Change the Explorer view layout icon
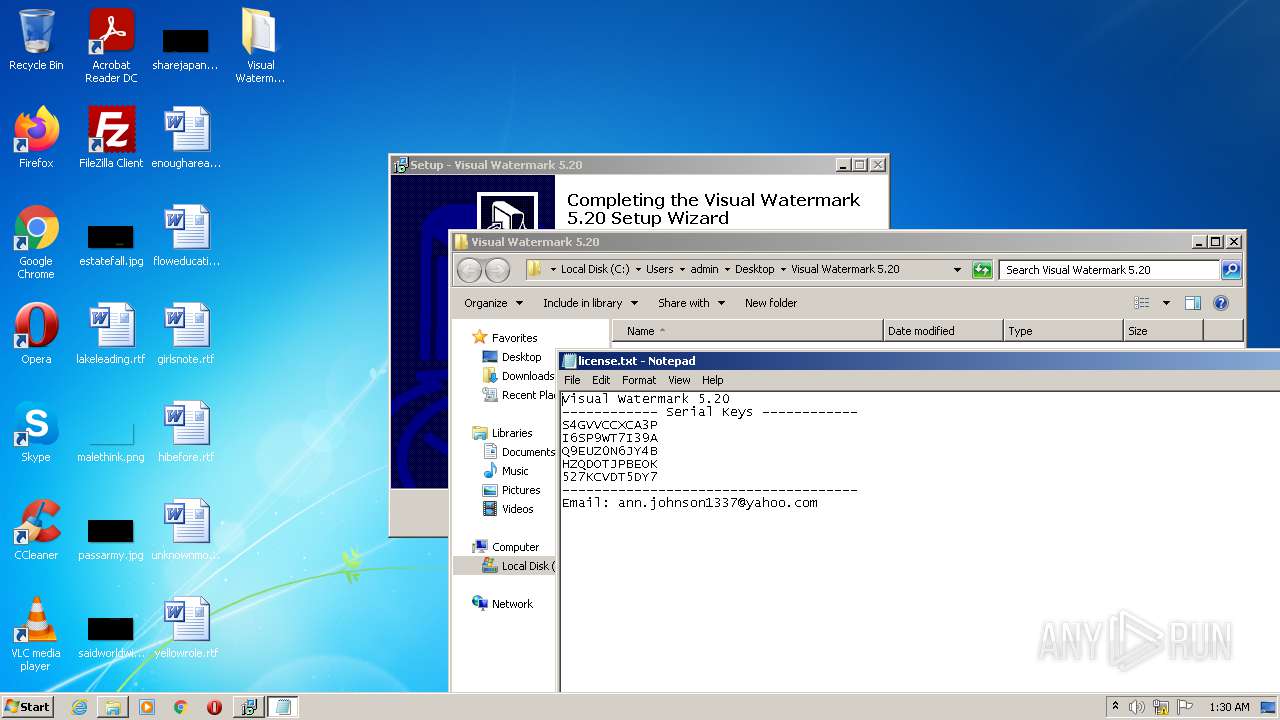 click(x=1142, y=303)
